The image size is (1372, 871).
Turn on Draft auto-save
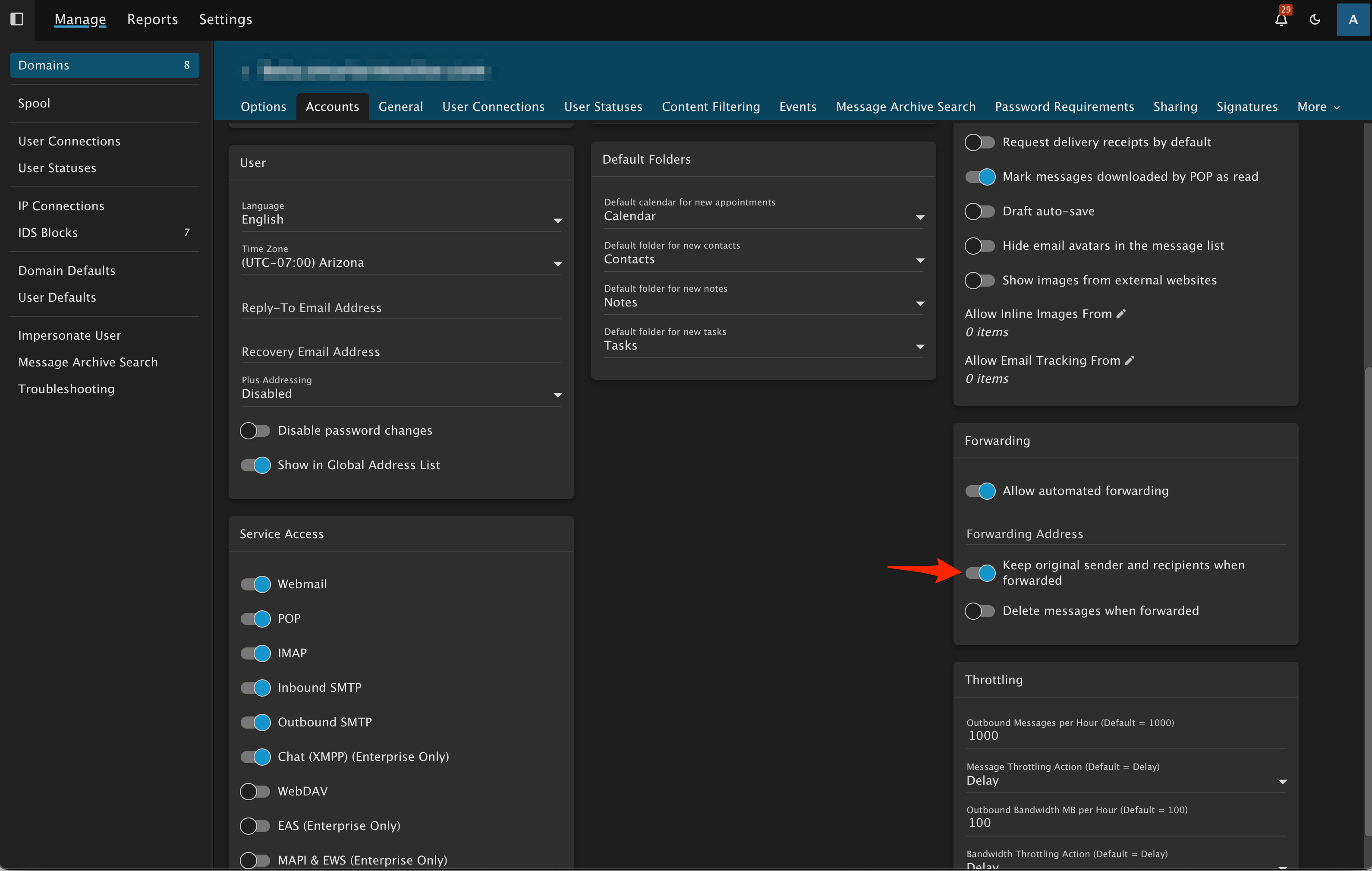[x=979, y=211]
